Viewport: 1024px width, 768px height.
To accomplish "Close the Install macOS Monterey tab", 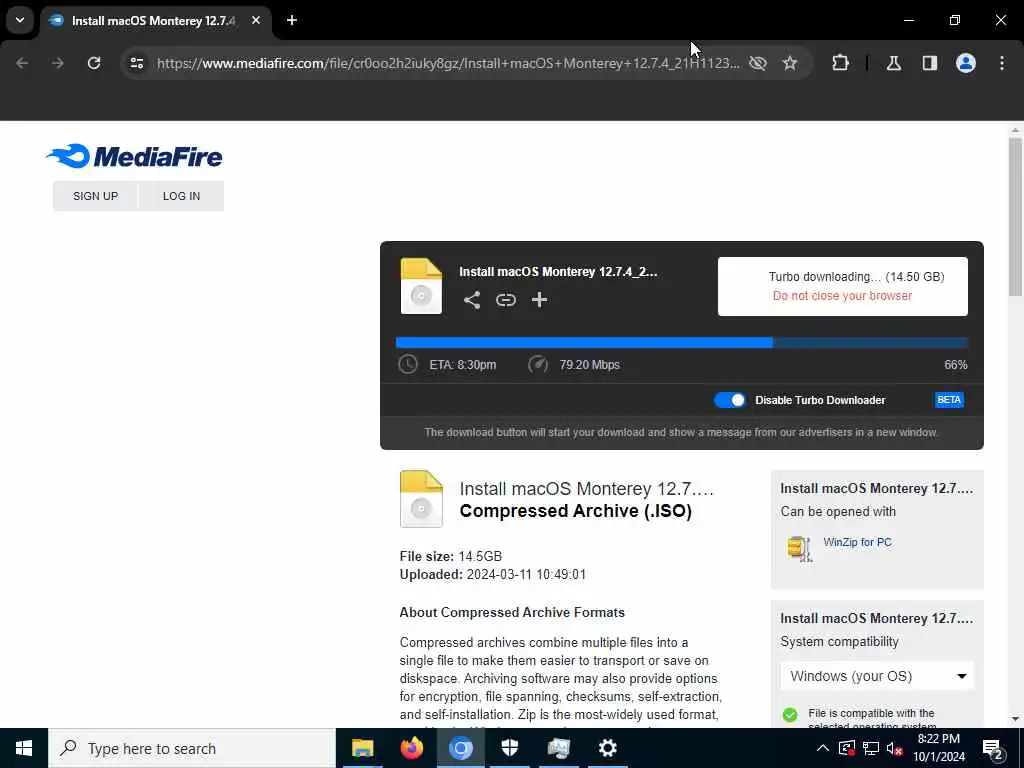I will click(256, 20).
